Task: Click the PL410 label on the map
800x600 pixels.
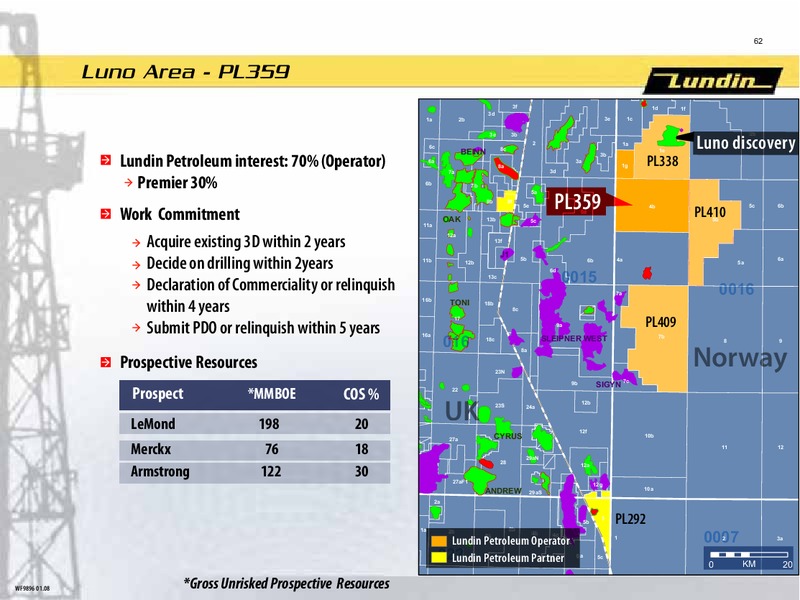Action: point(710,212)
